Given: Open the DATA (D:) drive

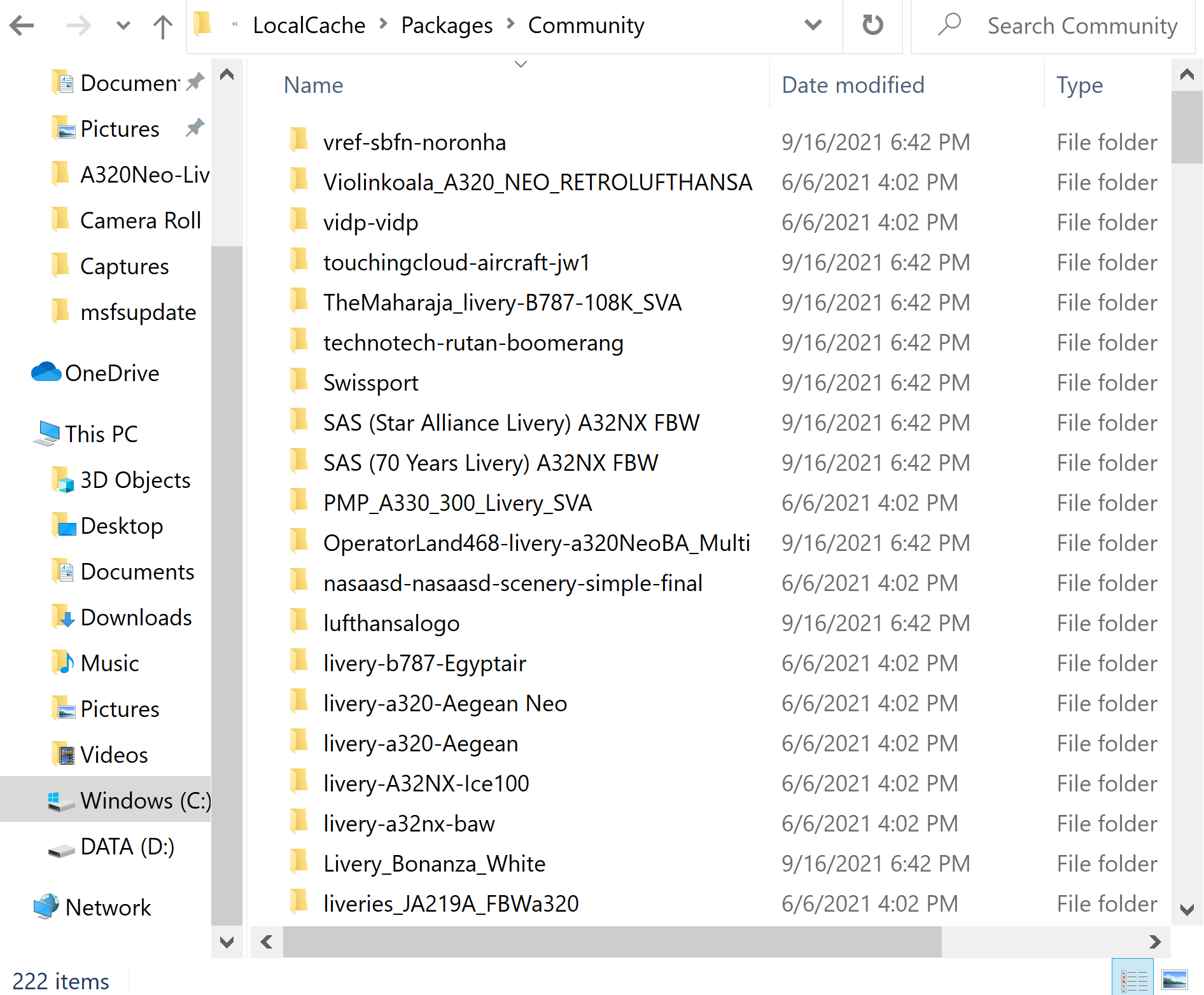Looking at the screenshot, I should pyautogui.click(x=127, y=847).
